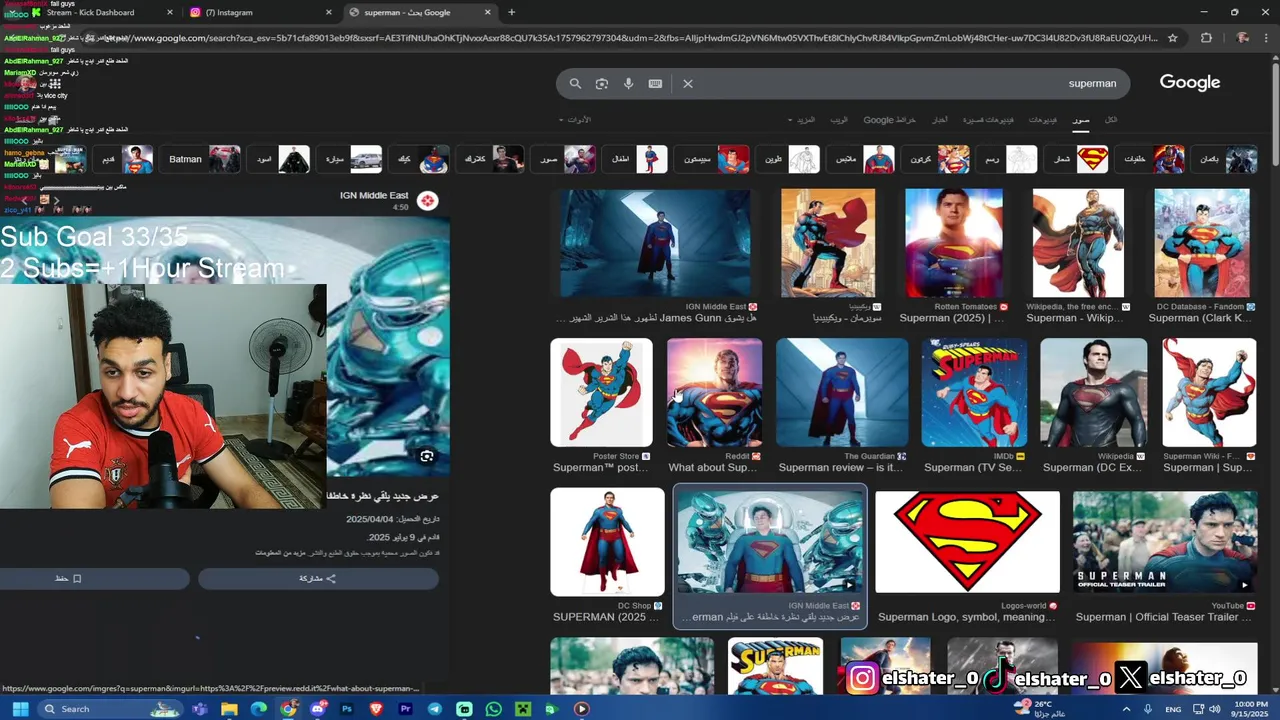
Task: Open Microsoft Edge from the taskbar
Action: click(x=259, y=709)
